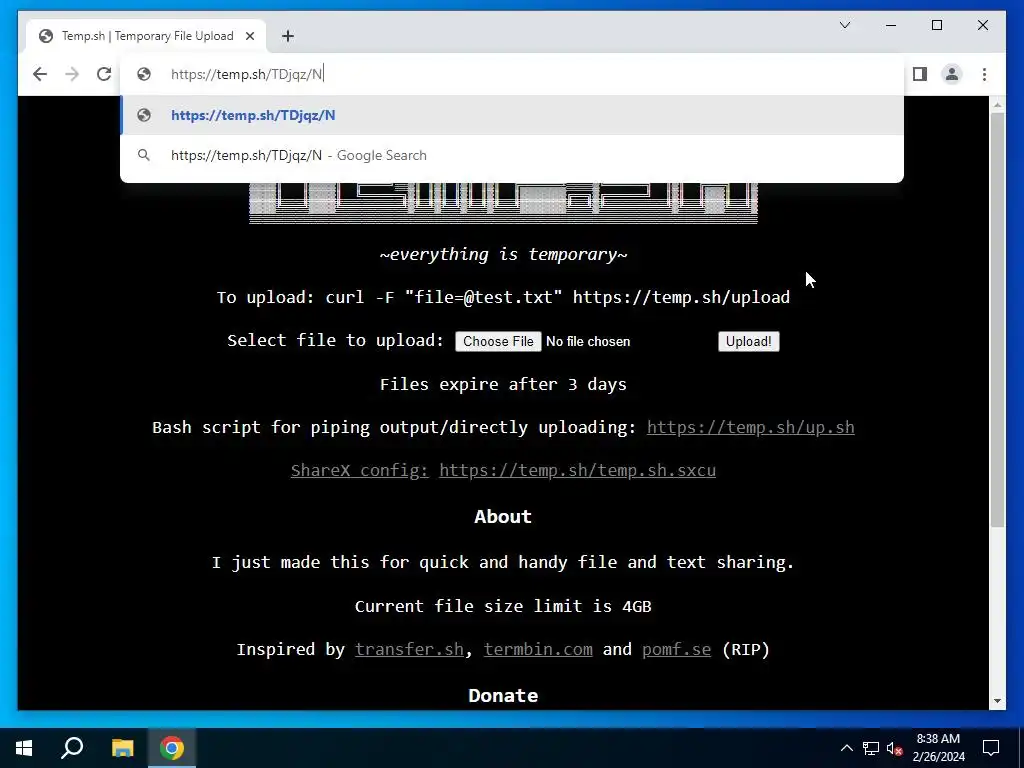Click globe icon in first URL suggestion

144,115
